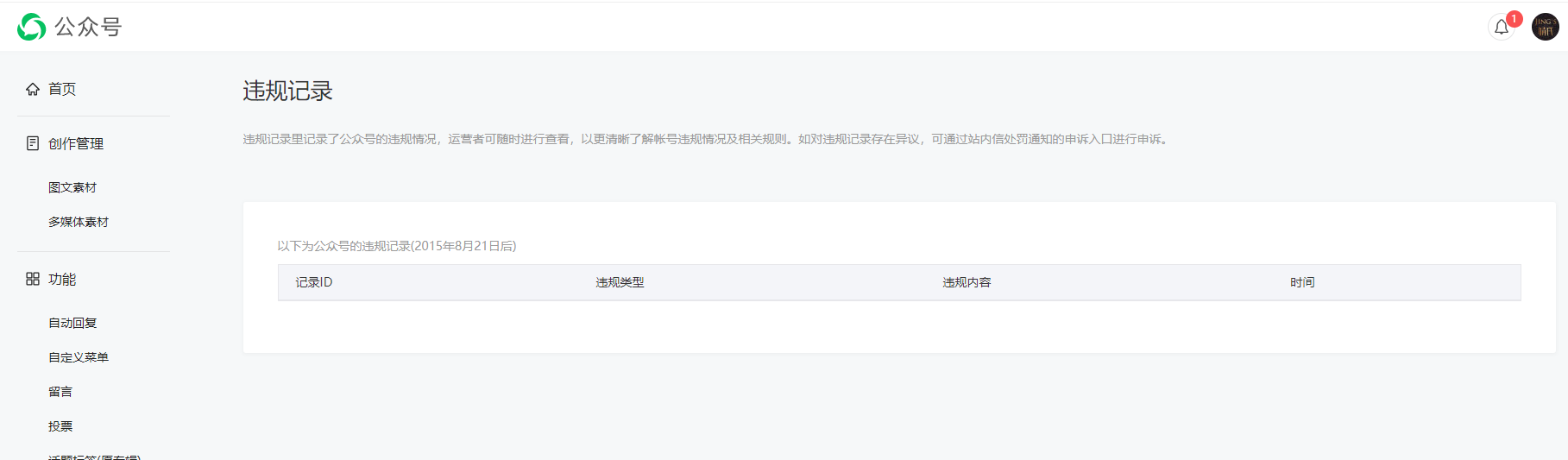Screen dimensions: 1568x460
Task: Click the green WeChat Official Account logo
Action: click(32, 28)
